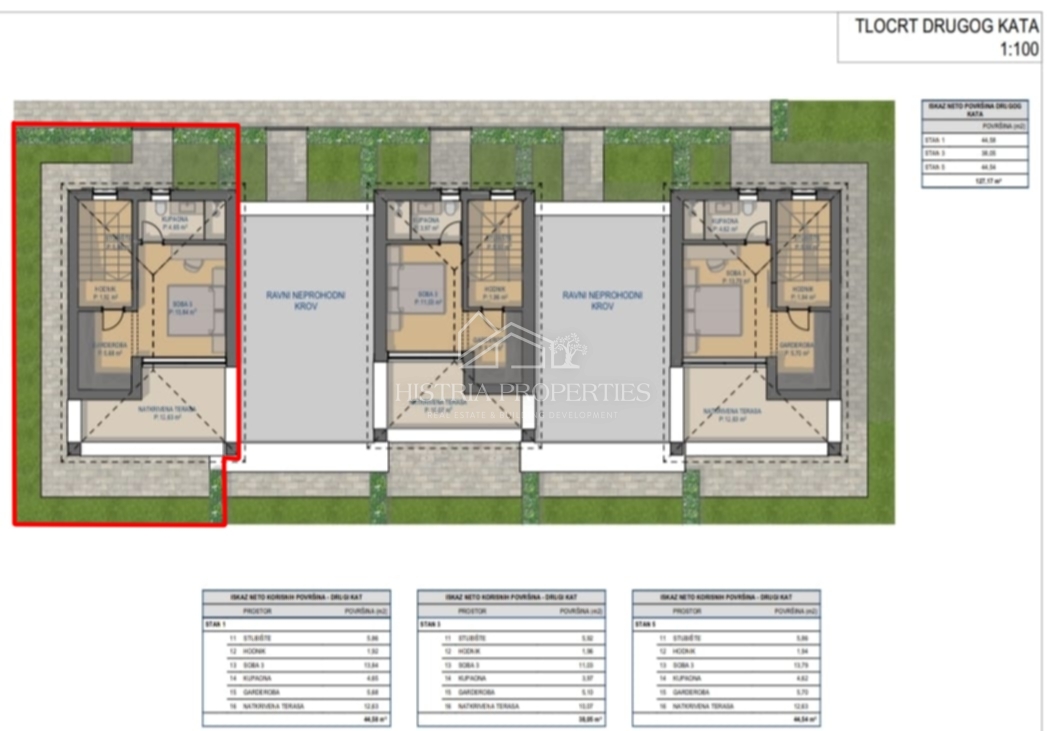1047x731 pixels.
Task: Click the STAN 1 header in bottom-left table
Action: tap(216, 622)
